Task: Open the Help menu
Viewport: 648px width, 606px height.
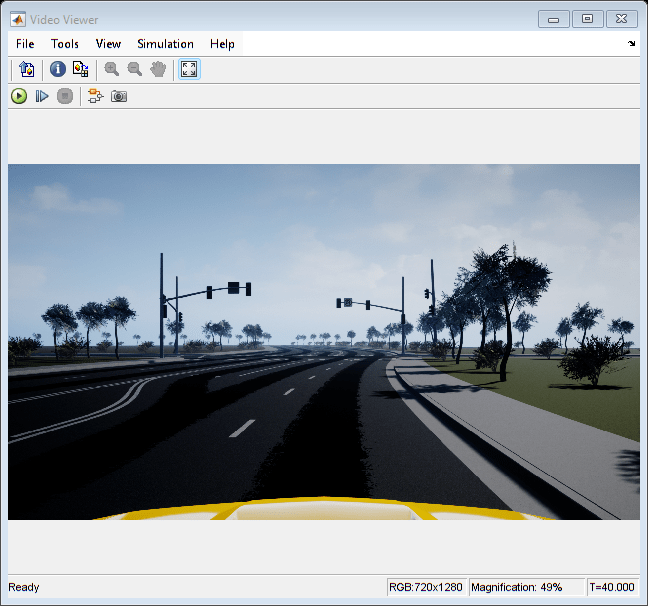Action: click(222, 44)
